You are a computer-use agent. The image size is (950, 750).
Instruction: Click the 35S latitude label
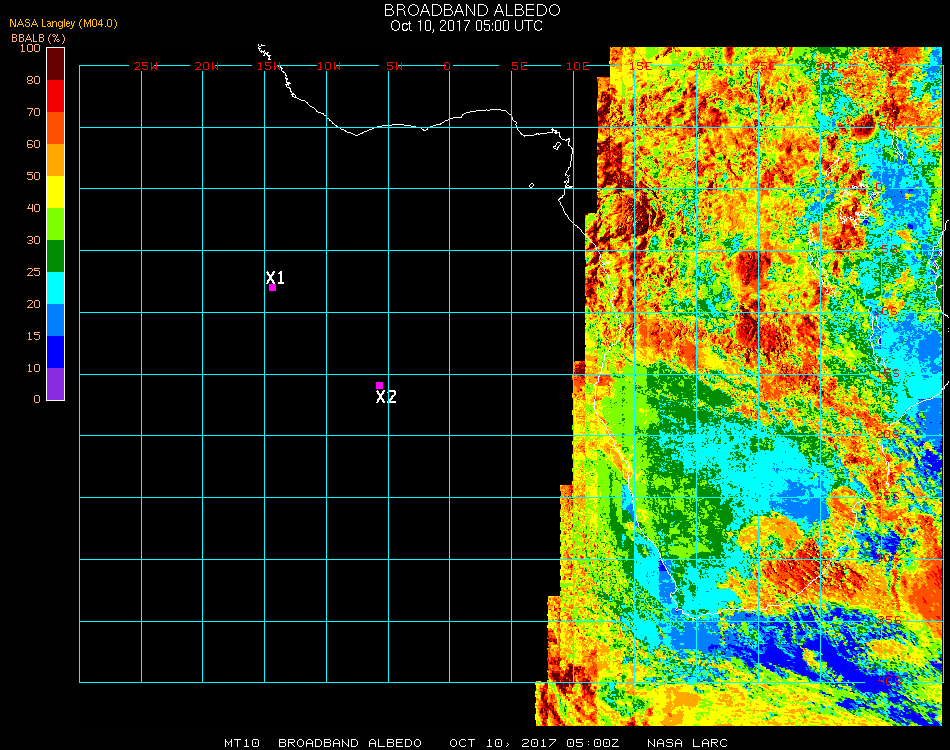889,620
